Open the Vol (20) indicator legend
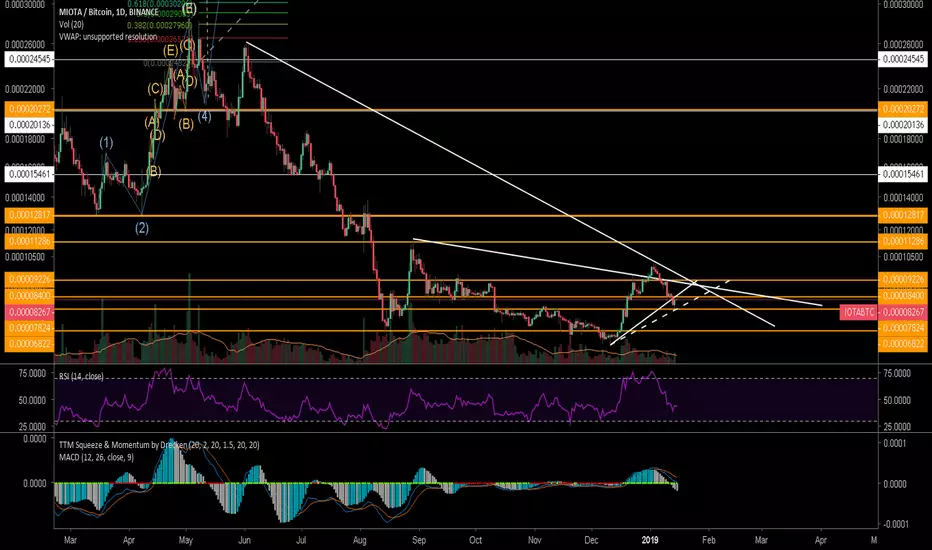932x550 pixels. click(x=71, y=24)
